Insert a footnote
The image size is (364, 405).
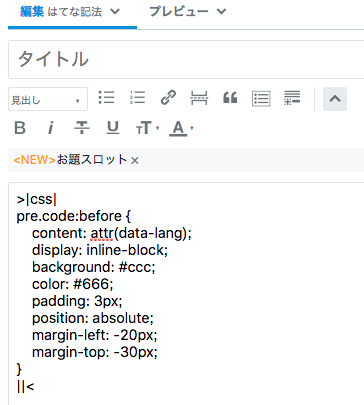pos(292,98)
